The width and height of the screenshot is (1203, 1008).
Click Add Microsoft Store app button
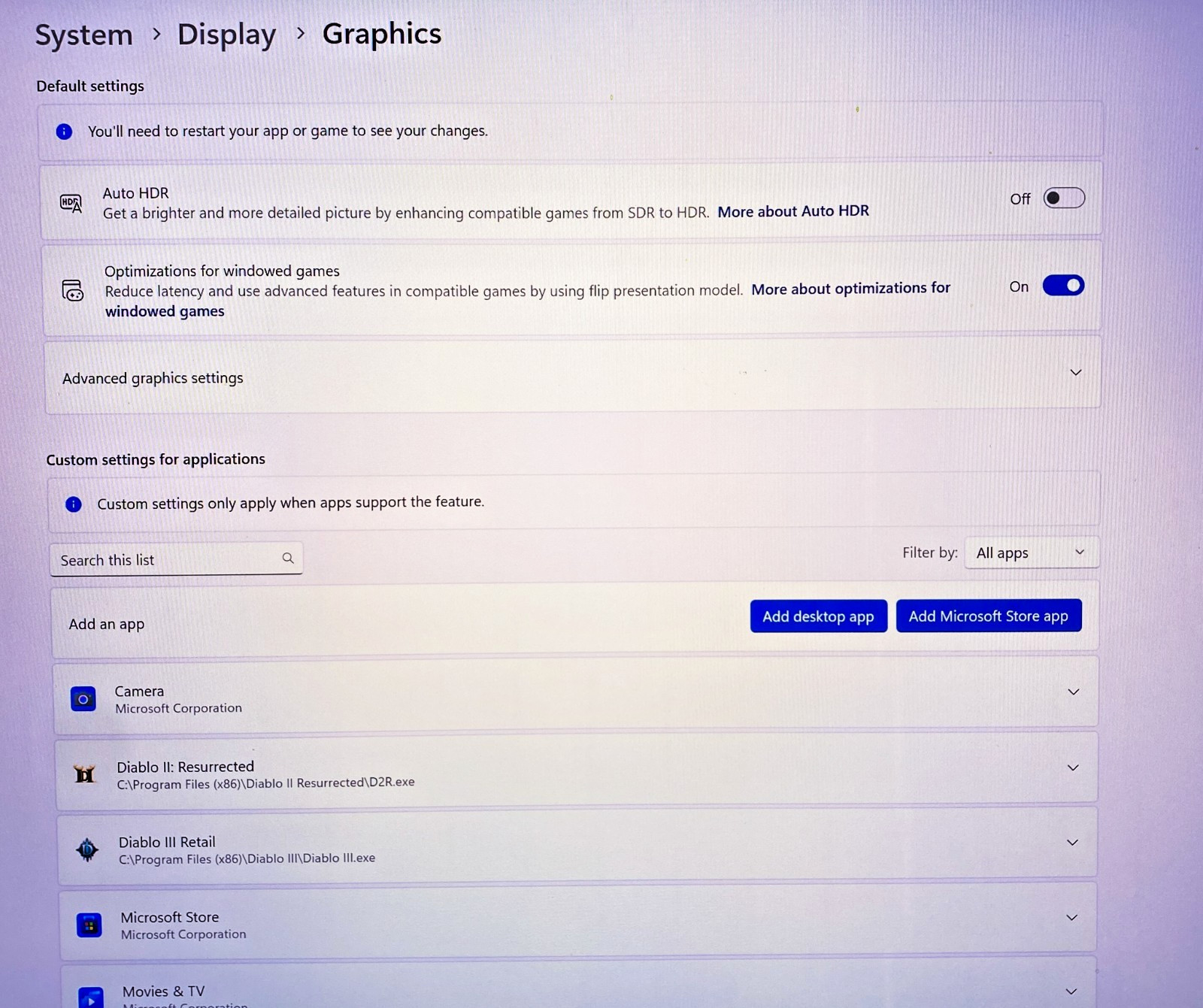pos(989,616)
